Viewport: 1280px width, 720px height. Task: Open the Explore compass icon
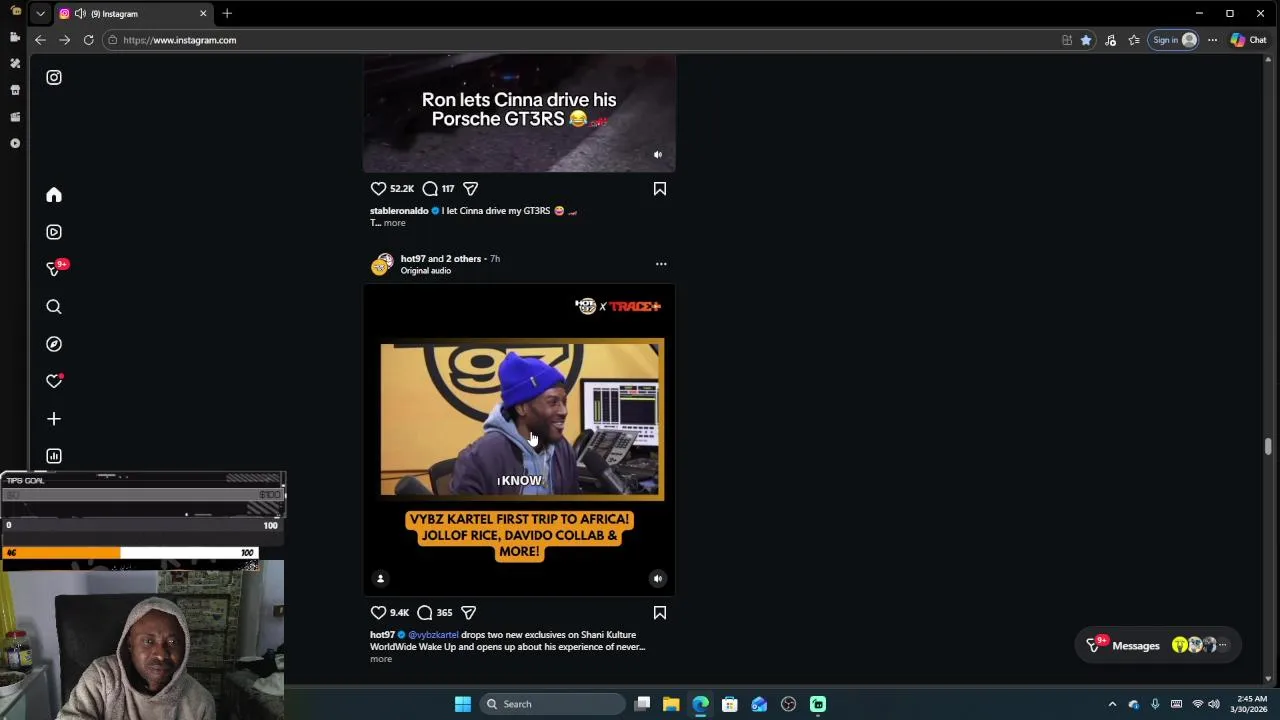[x=54, y=344]
